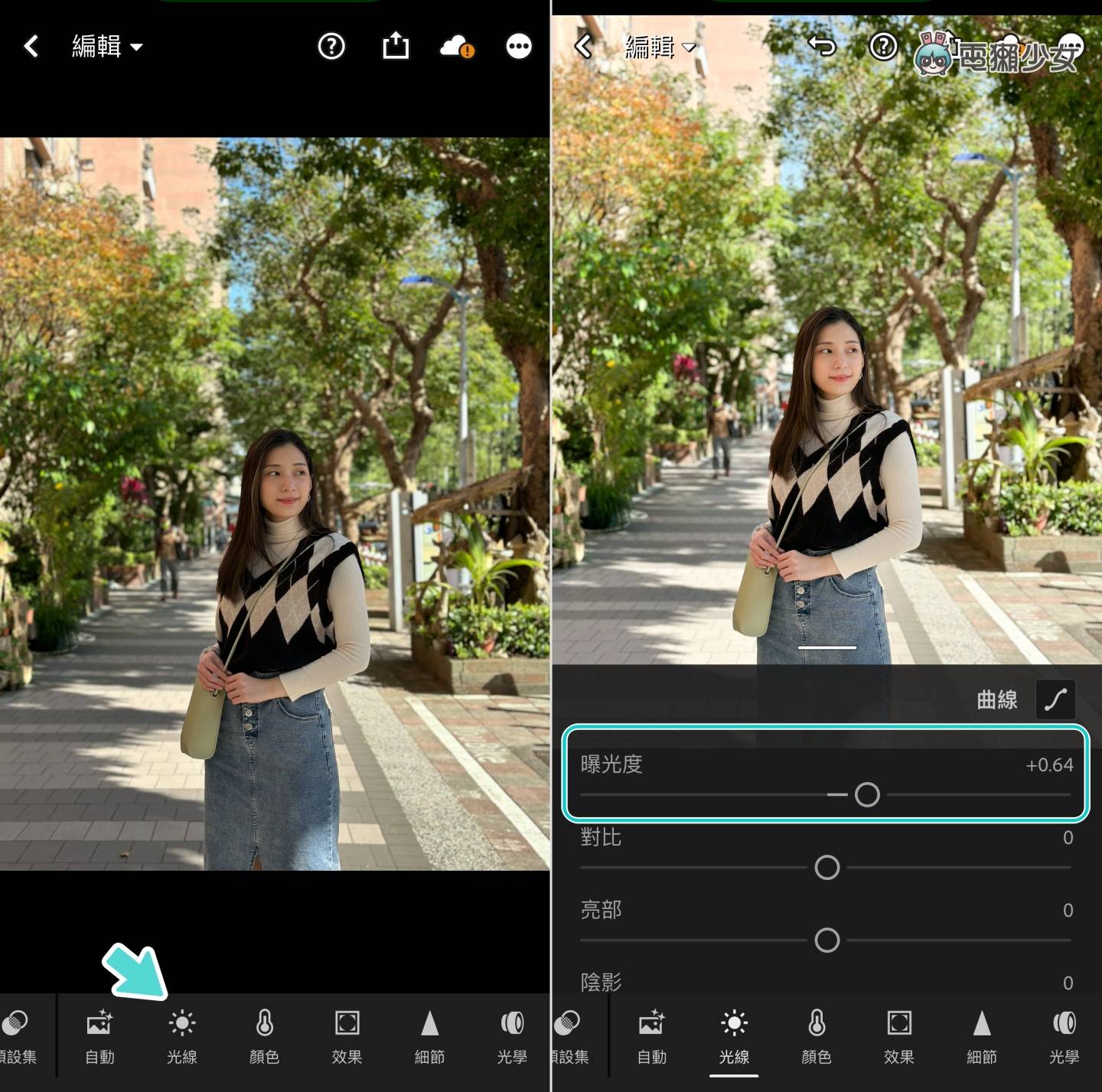Viewport: 1102px width, 1092px height.
Task: Open the 曲線 curve editor
Action: point(1055,699)
